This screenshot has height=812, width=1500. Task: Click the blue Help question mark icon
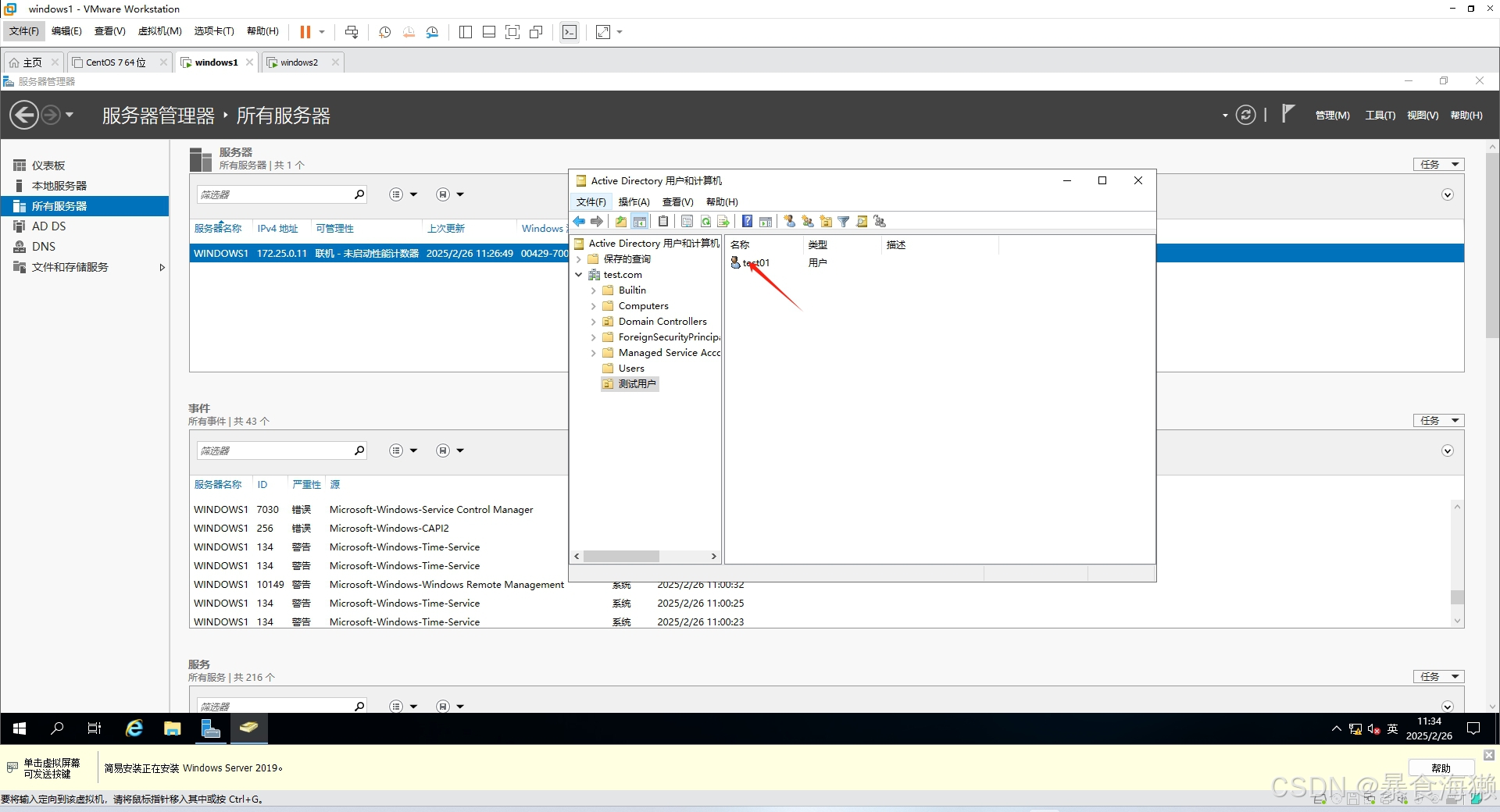748,222
